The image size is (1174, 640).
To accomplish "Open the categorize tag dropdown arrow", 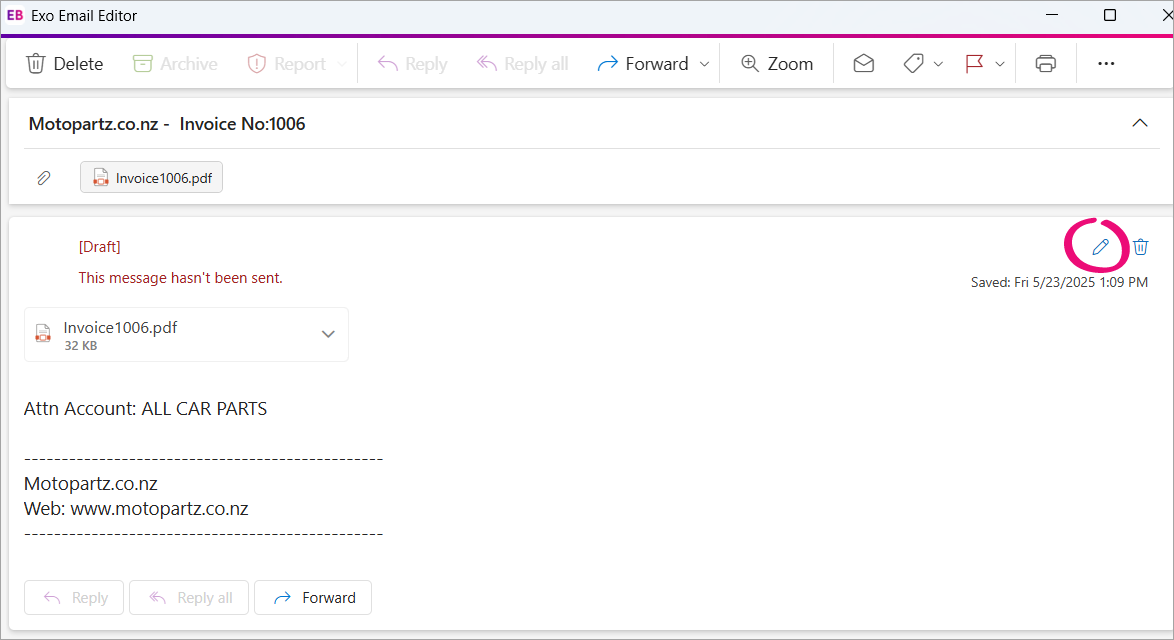I will (x=938, y=64).
